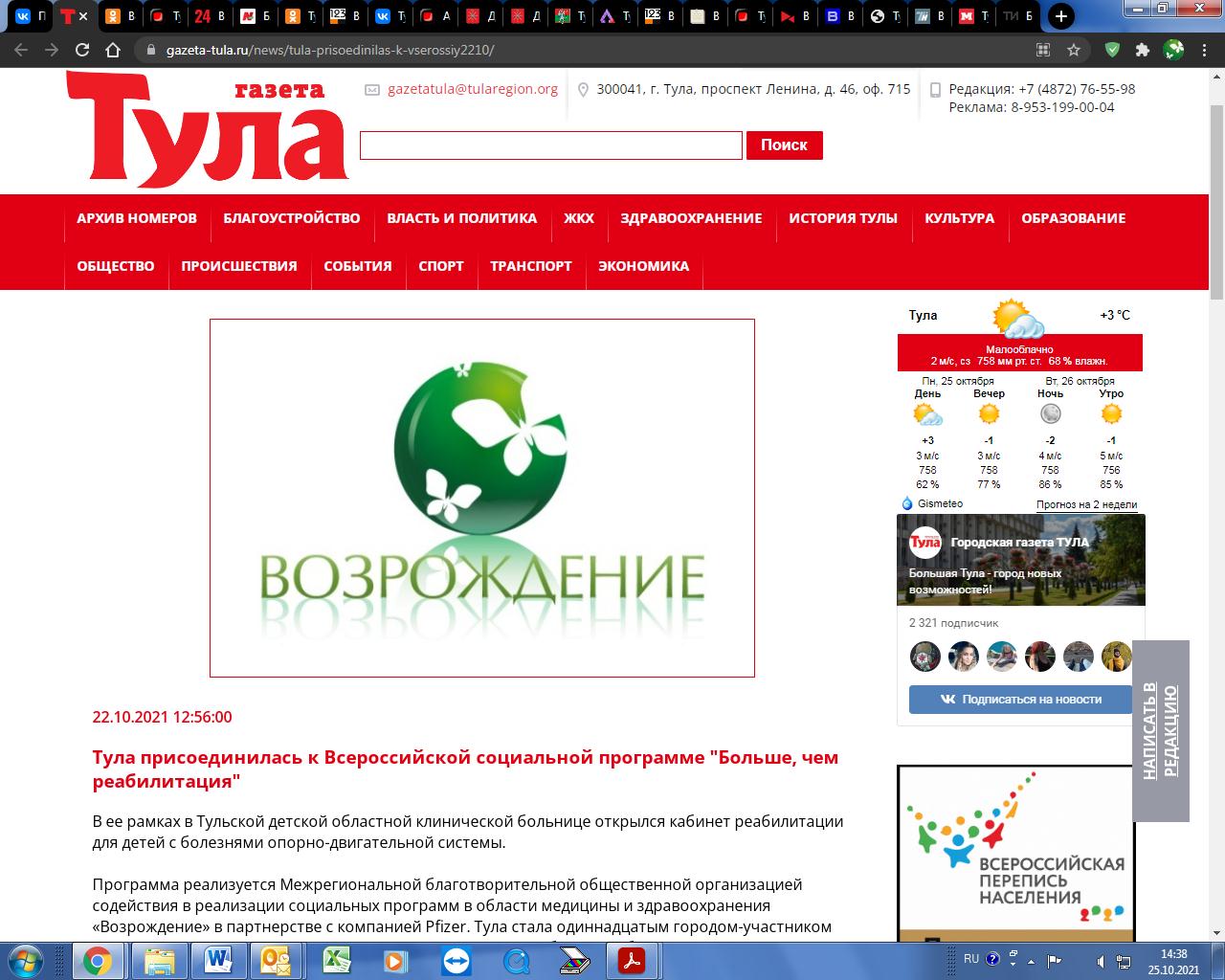The height and width of the screenshot is (980, 1225).
Task: Bookmark this page with the star icon
Action: coord(1074,50)
